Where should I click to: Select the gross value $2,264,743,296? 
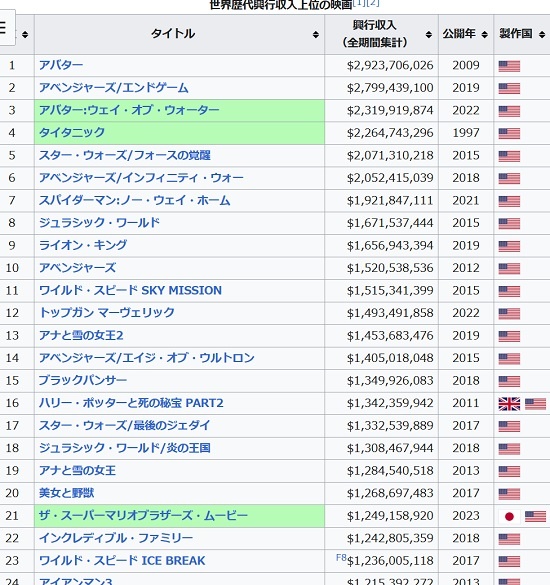[x=390, y=133]
